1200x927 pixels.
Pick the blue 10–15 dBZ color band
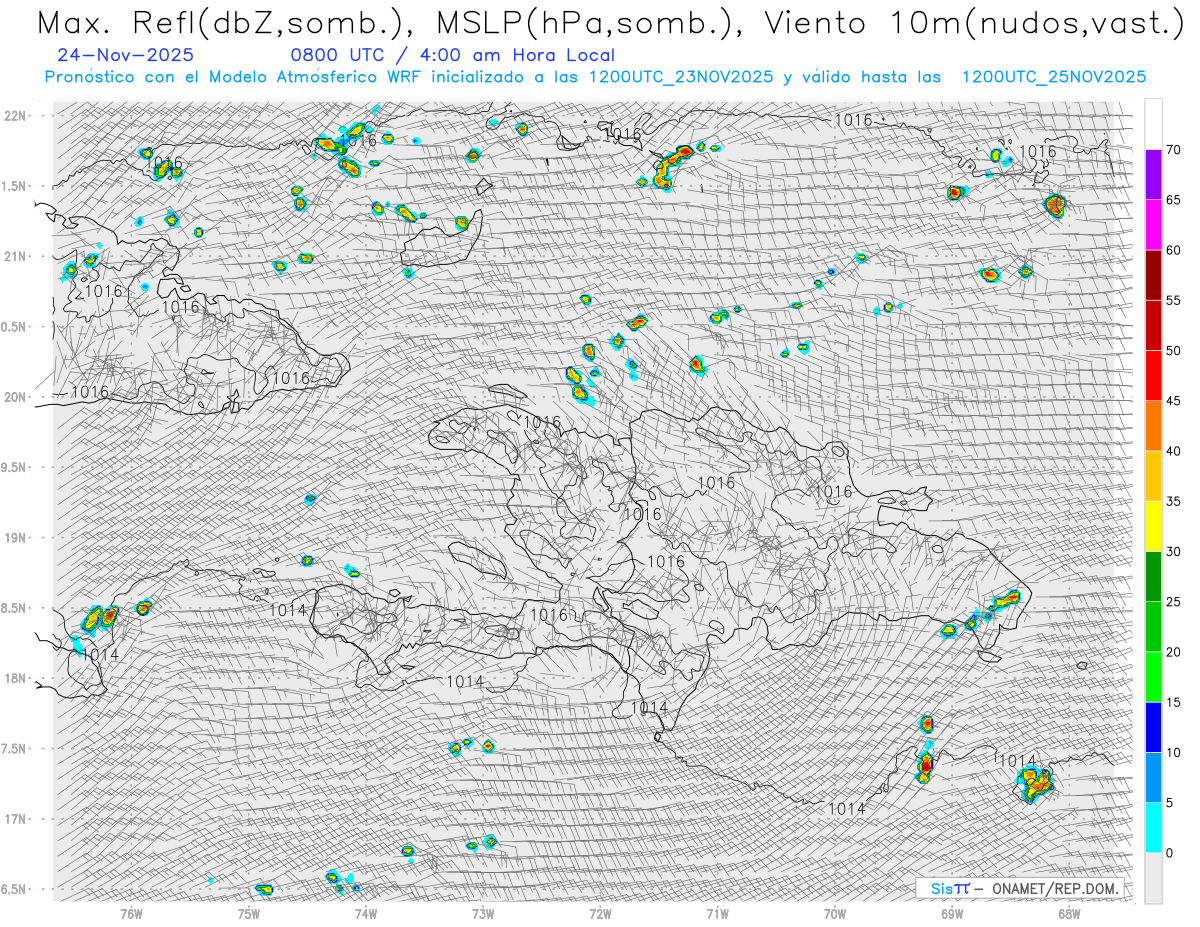coord(1153,727)
